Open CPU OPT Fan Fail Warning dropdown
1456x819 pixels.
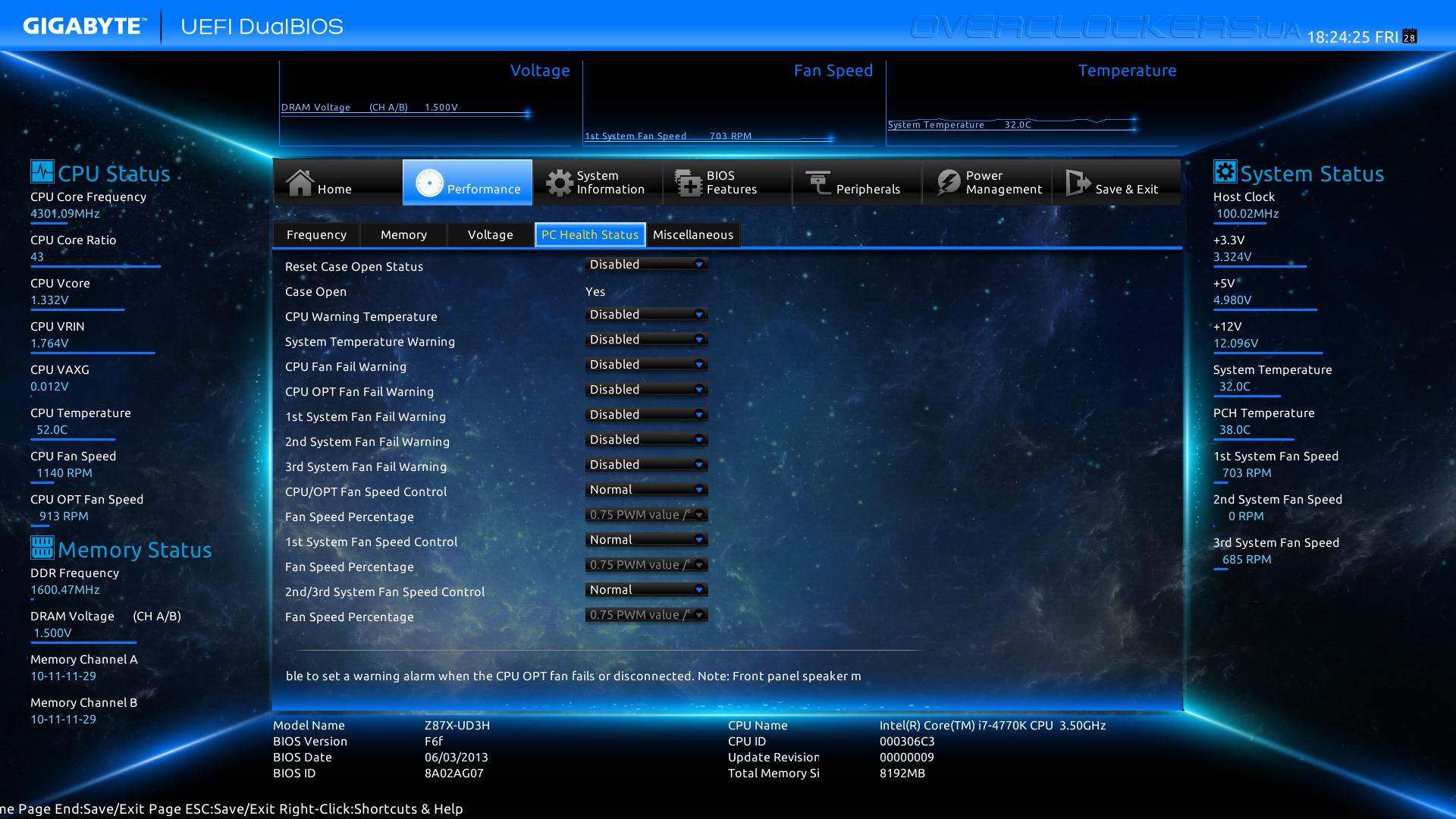[647, 390]
